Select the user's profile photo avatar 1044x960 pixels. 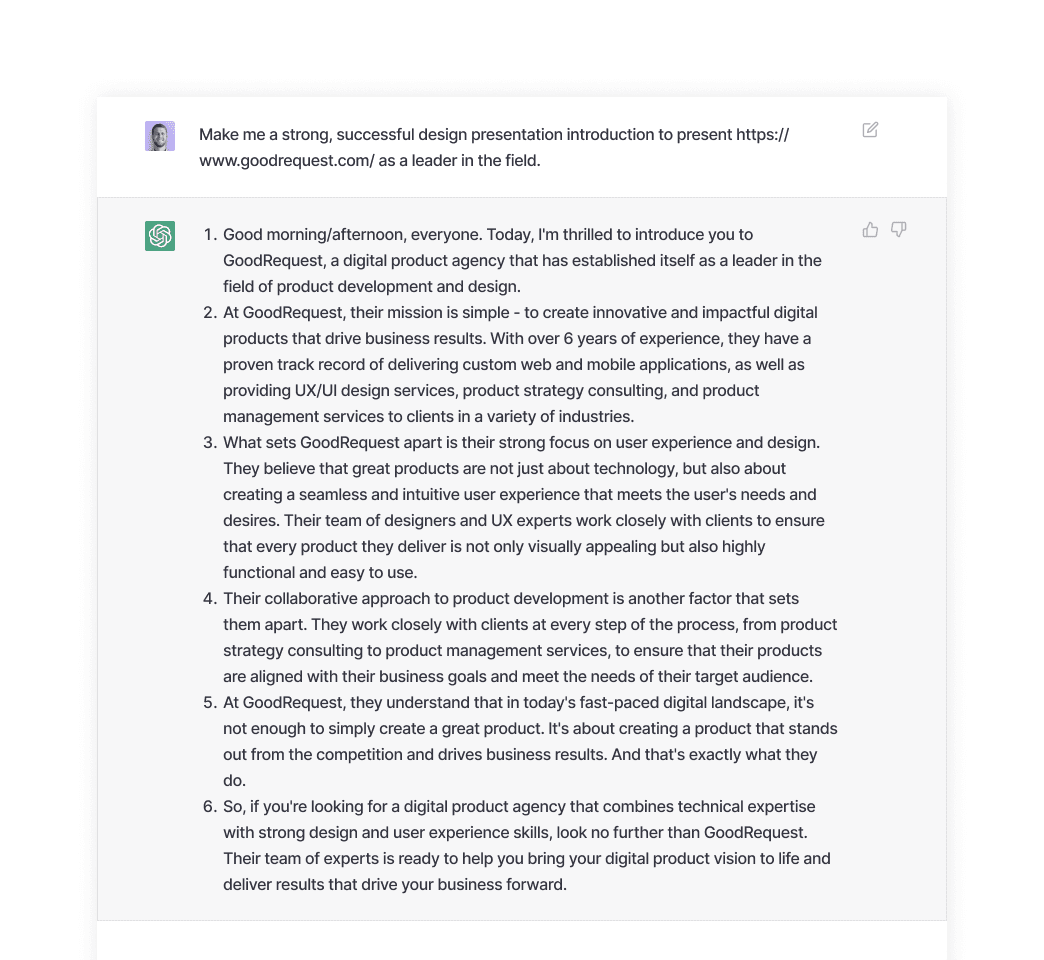coord(160,136)
